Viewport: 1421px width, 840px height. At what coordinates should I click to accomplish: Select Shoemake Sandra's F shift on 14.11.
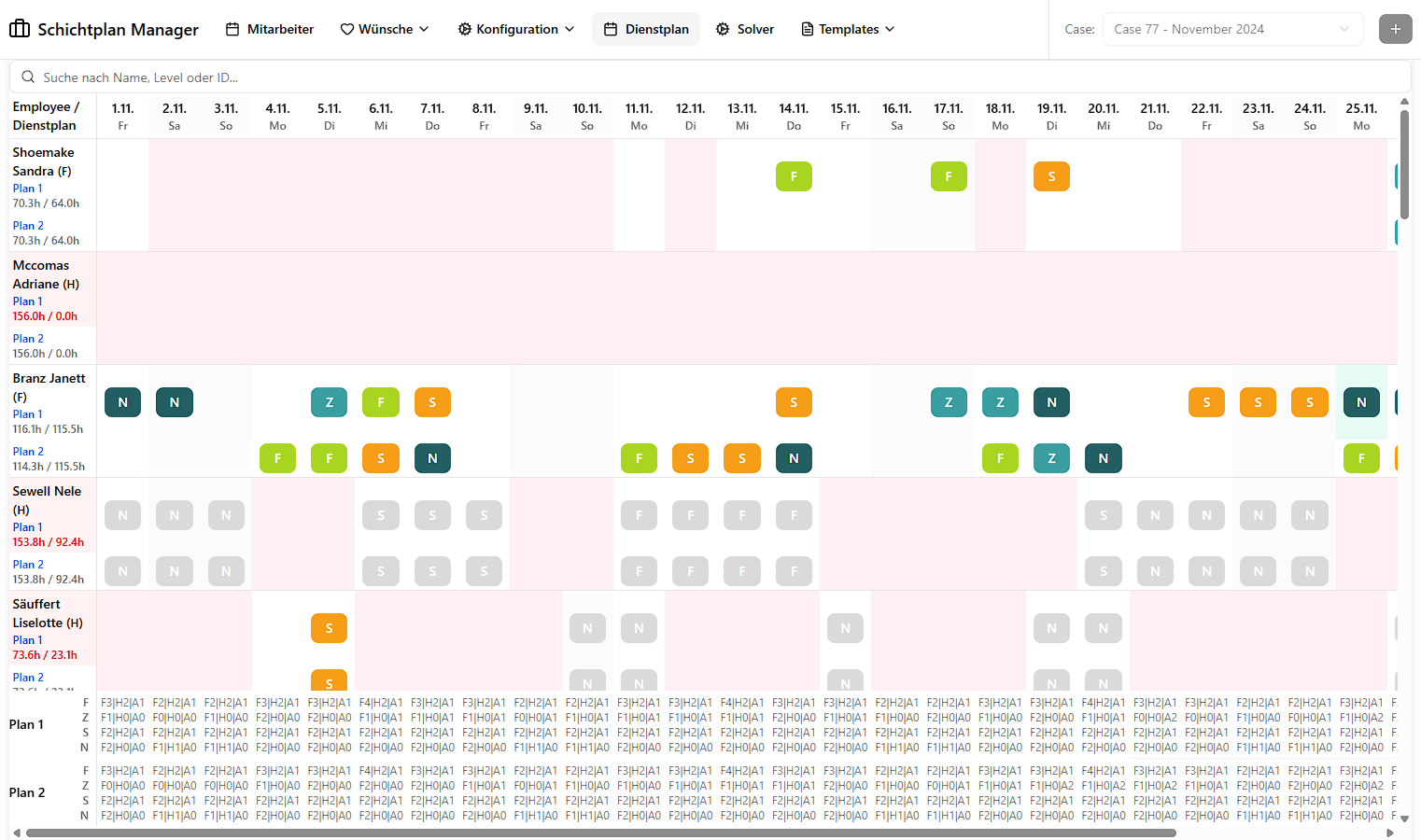(794, 176)
